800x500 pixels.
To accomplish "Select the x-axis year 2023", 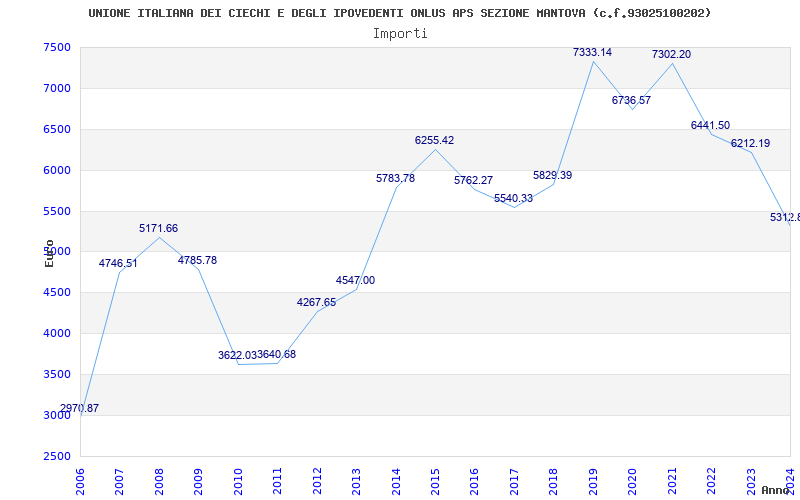I will tap(751, 482).
